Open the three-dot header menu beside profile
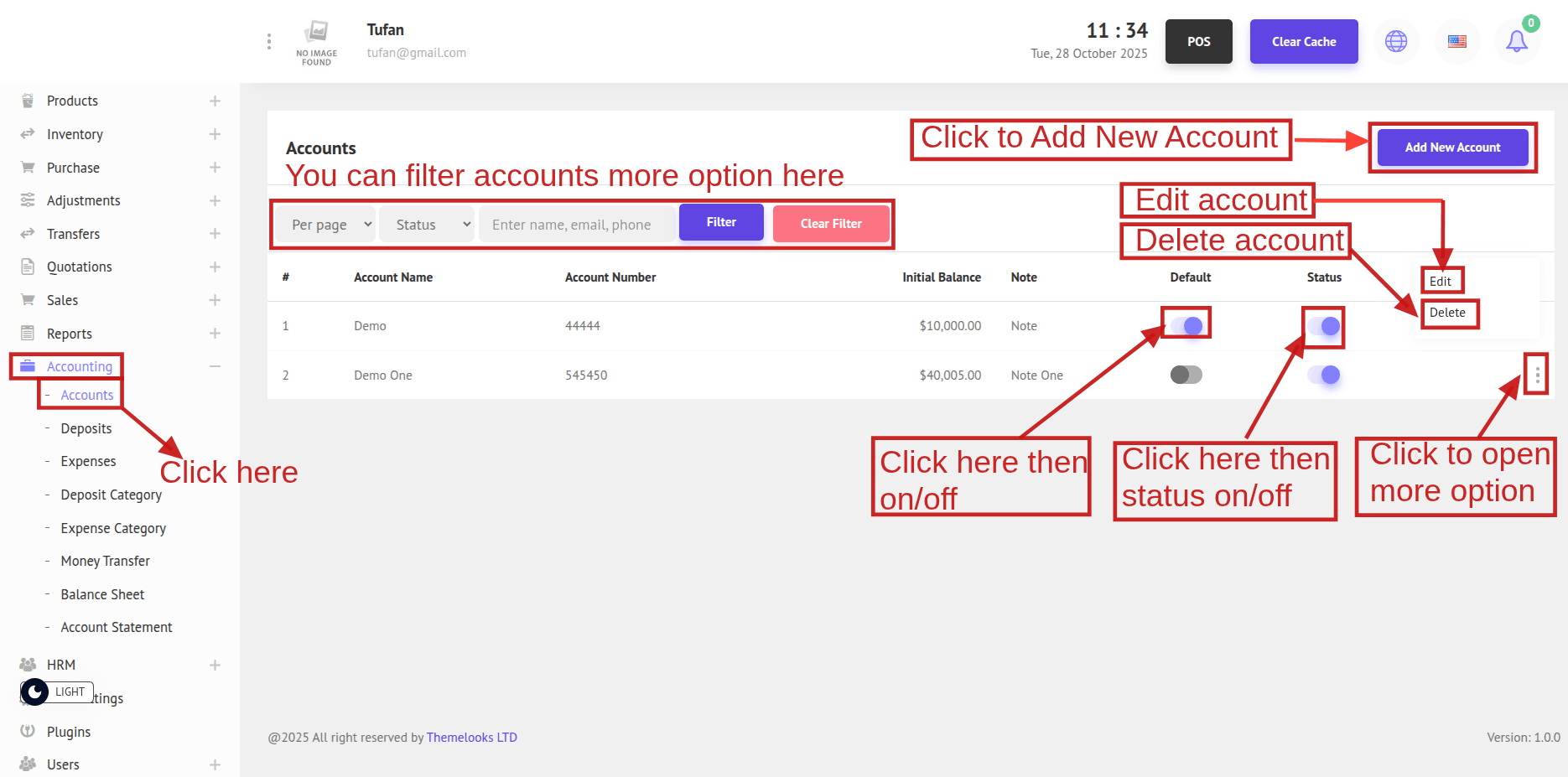 coord(268,41)
